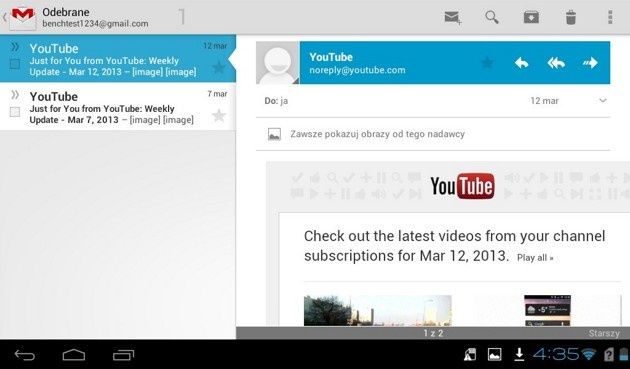Tap the battery status icon
This screenshot has height=369, width=630.
[x=624, y=354]
